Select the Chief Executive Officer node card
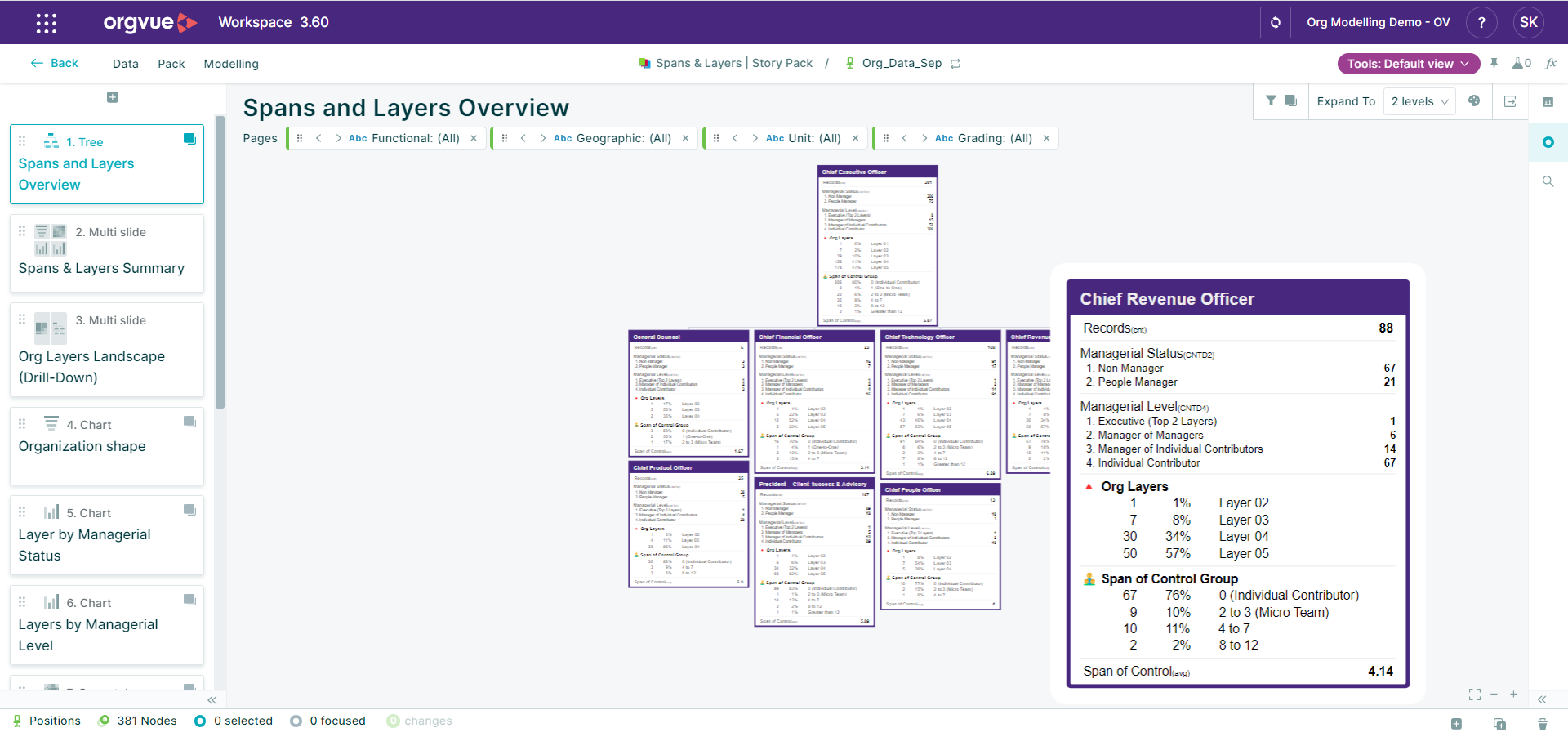Screen dimensions: 1568x737 point(877,245)
